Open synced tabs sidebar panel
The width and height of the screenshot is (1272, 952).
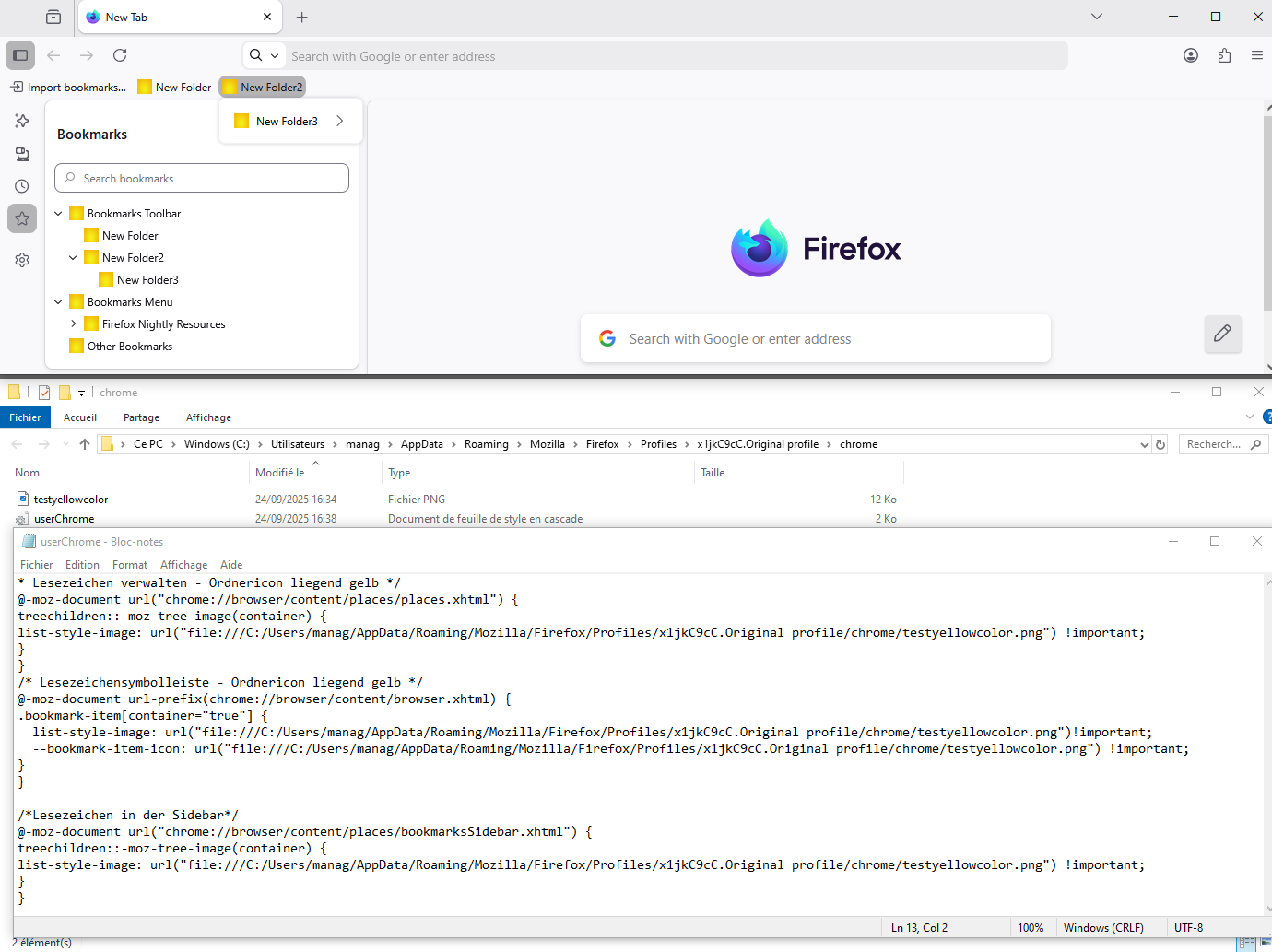click(x=22, y=154)
